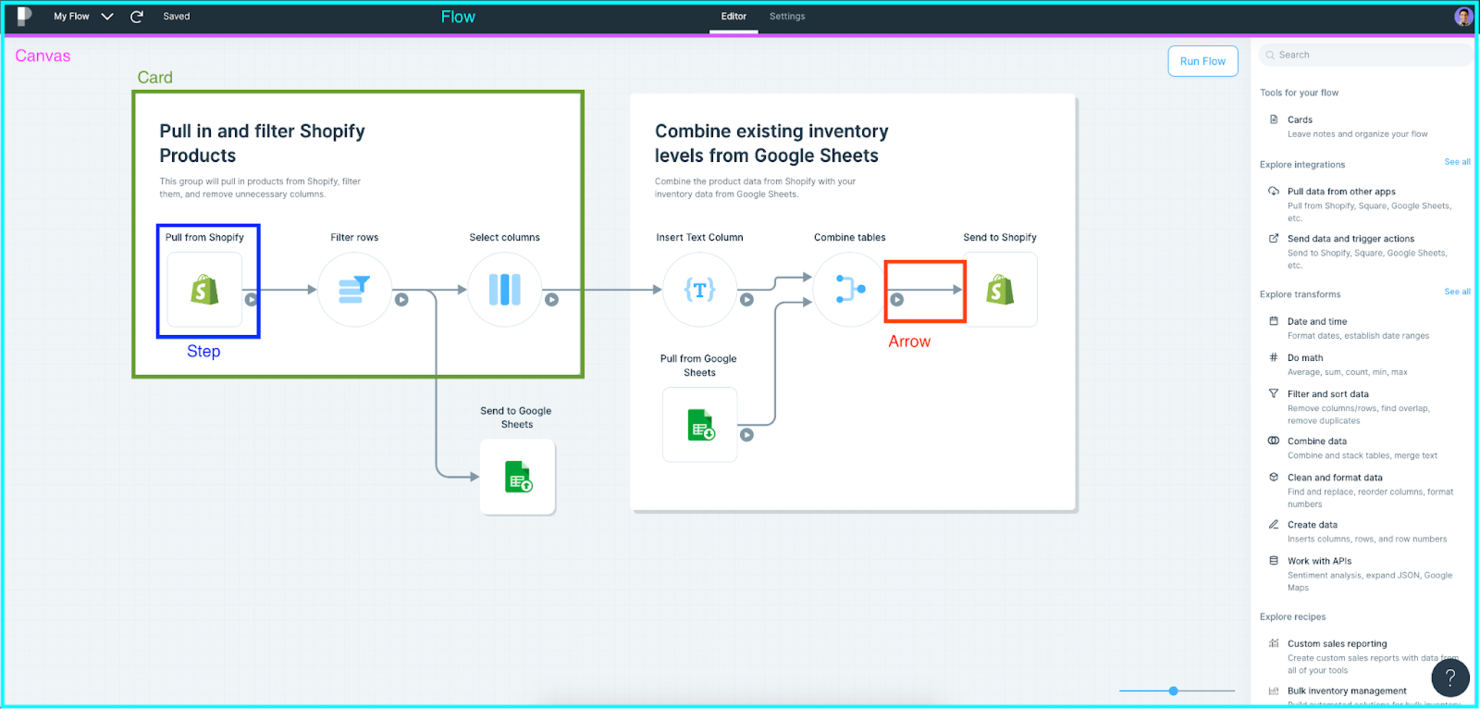Select the Editor tab
Screen dimensions: 1480x709
[x=733, y=16]
